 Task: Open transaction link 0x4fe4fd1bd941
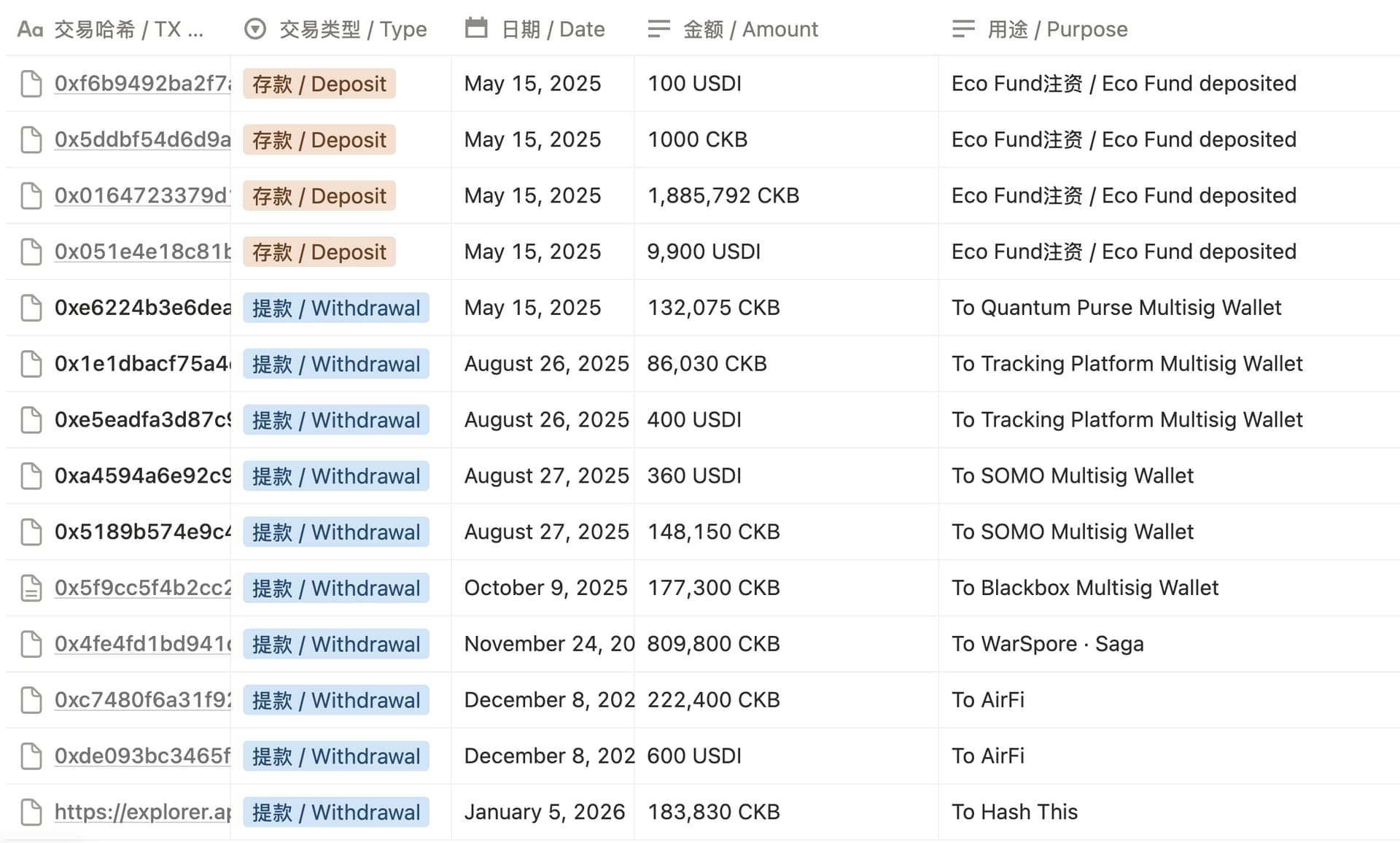point(142,644)
